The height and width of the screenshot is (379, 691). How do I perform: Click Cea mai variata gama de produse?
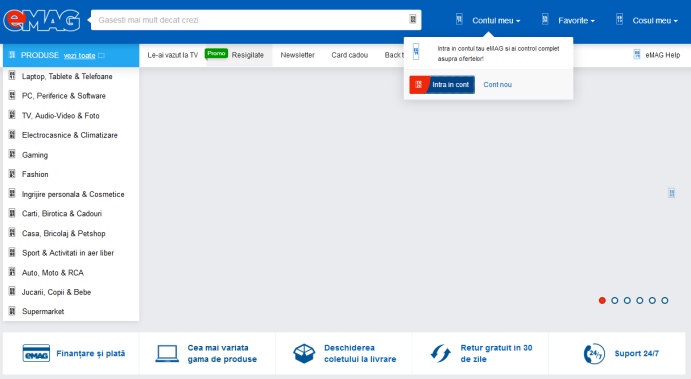[222, 353]
